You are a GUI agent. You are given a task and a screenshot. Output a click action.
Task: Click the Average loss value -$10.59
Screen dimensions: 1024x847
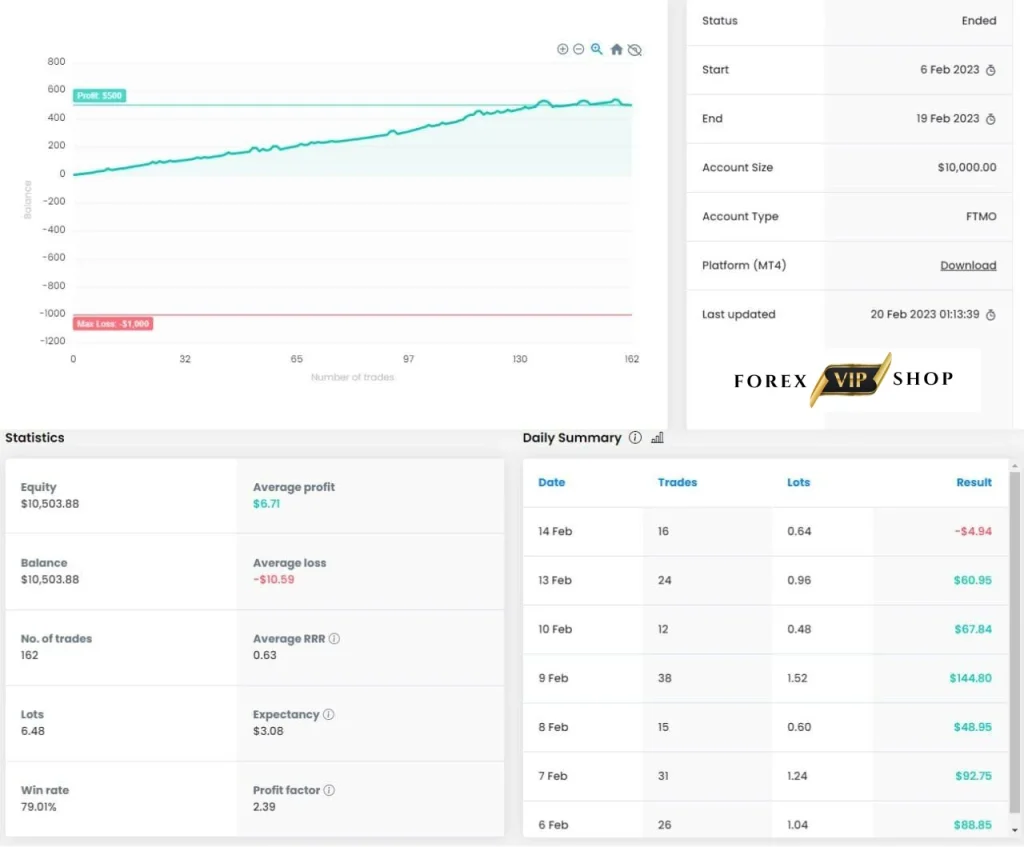click(274, 580)
